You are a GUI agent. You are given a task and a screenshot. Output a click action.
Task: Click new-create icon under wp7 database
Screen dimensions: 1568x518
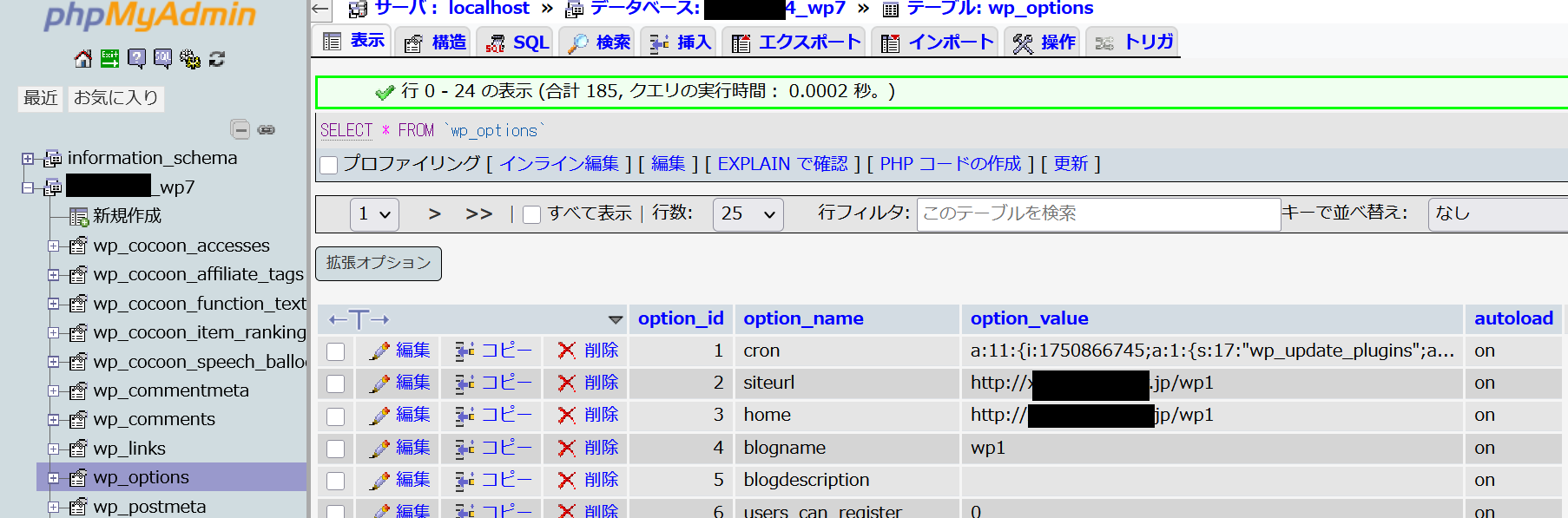(79, 216)
